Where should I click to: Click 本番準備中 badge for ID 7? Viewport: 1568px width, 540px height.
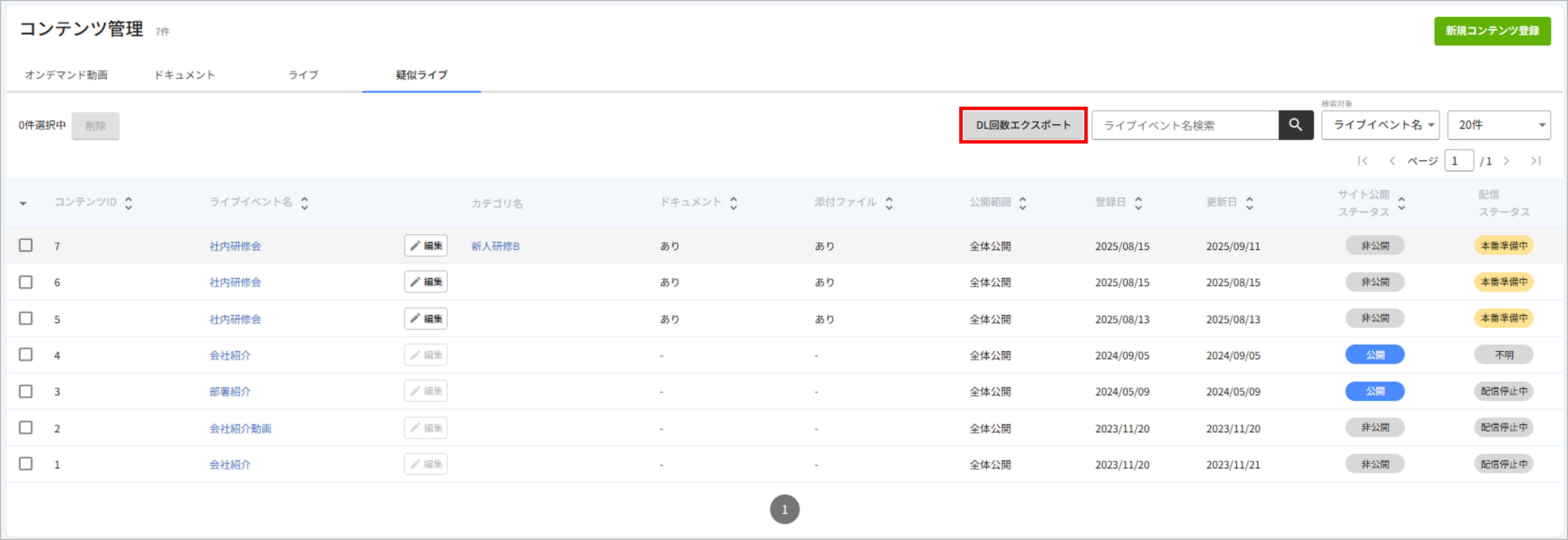[1504, 246]
